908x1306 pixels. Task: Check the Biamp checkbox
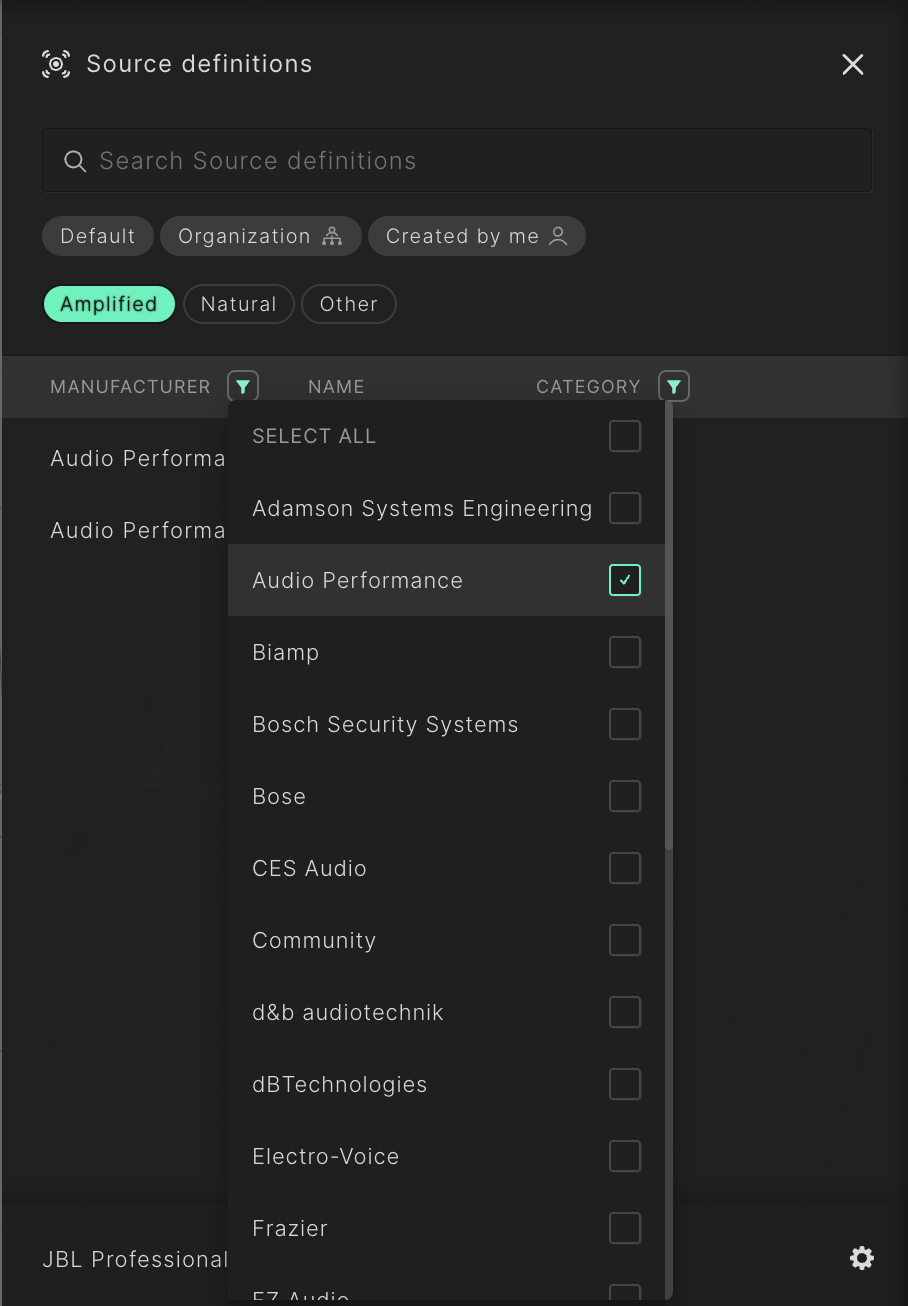click(625, 652)
